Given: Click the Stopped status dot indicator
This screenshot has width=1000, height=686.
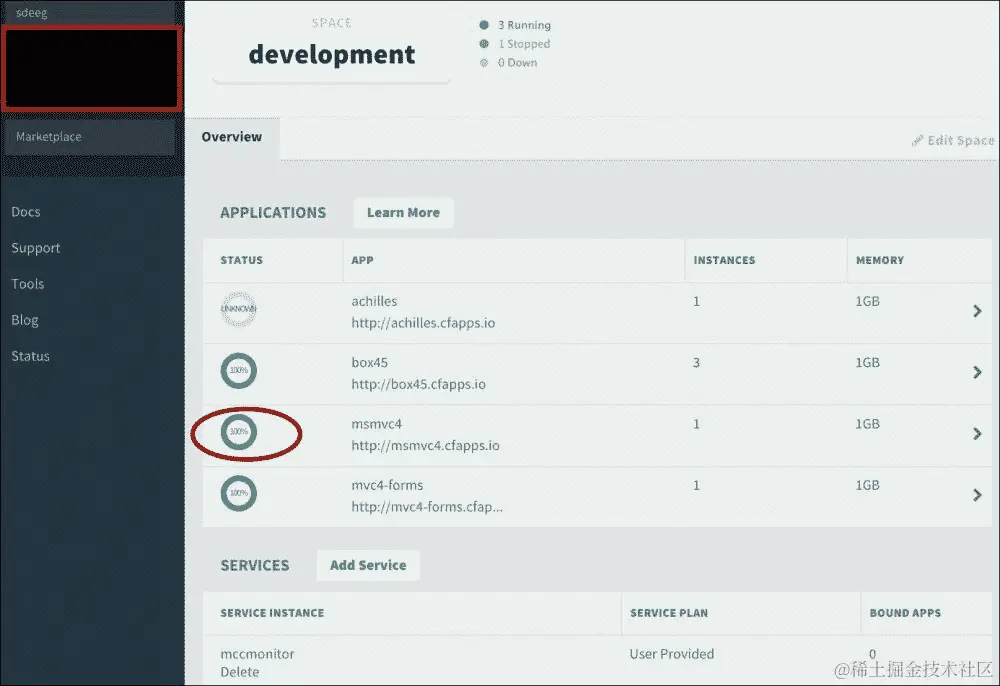Looking at the screenshot, I should 484,44.
